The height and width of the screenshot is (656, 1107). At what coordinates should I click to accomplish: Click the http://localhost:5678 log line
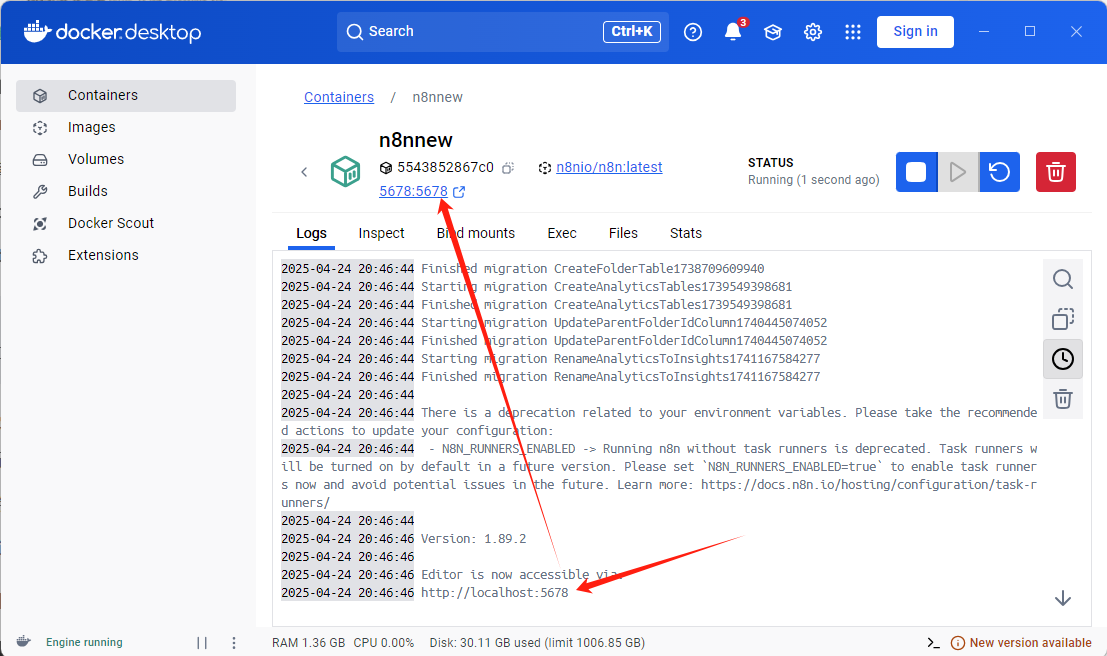click(494, 593)
